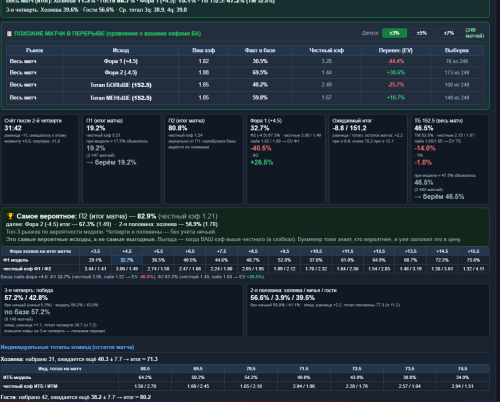Screen dimensions: 500x402
Task: Click the 173 из 249 sample cell
Action: pyautogui.click(x=457, y=73)
